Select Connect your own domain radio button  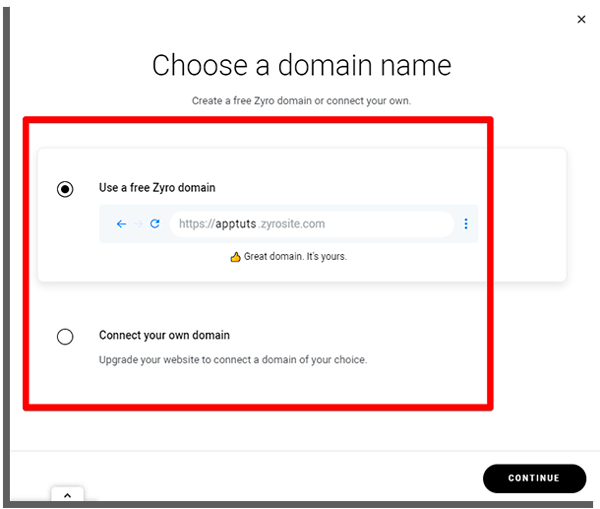click(65, 337)
